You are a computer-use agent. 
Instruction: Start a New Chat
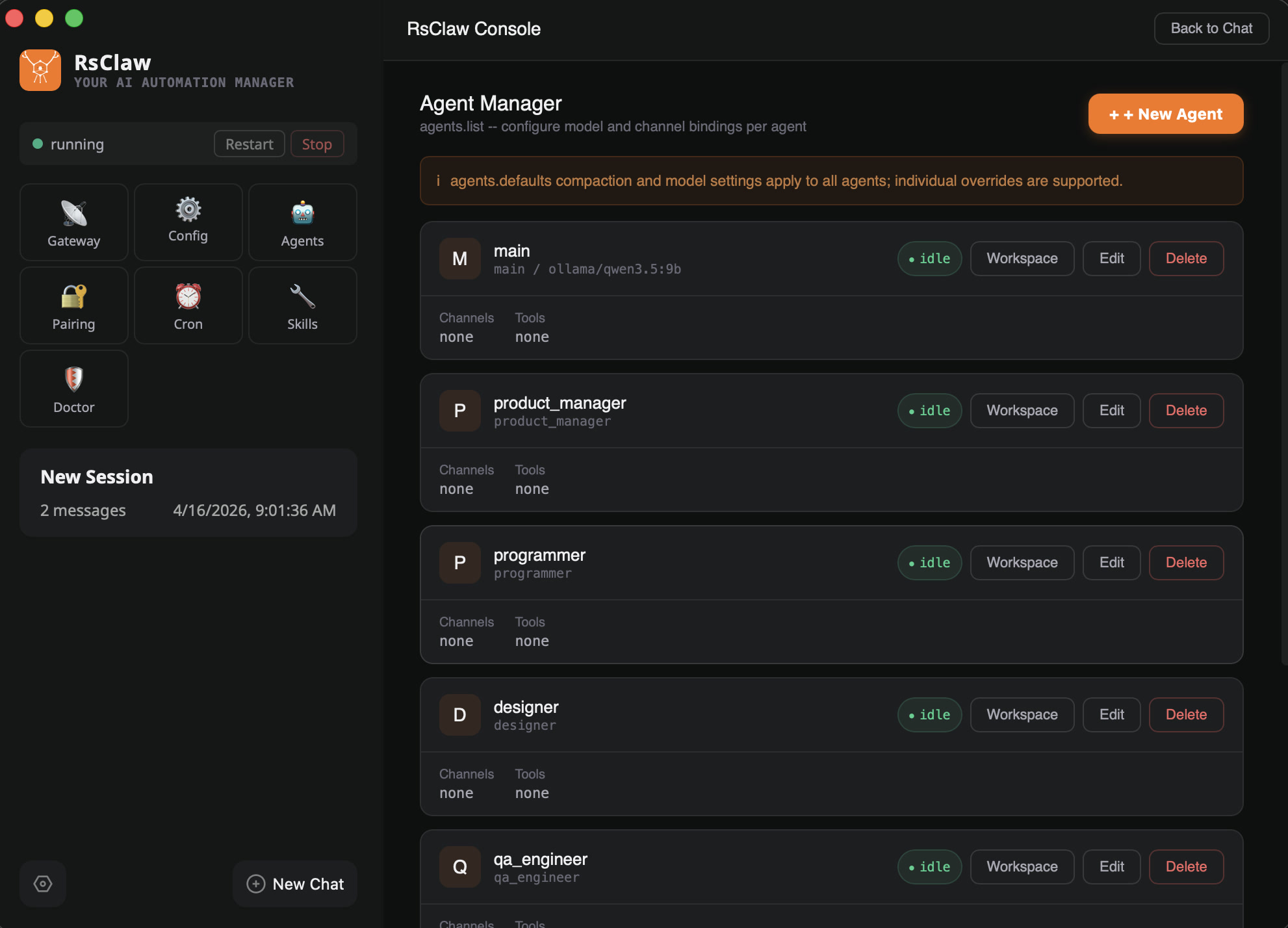point(294,883)
